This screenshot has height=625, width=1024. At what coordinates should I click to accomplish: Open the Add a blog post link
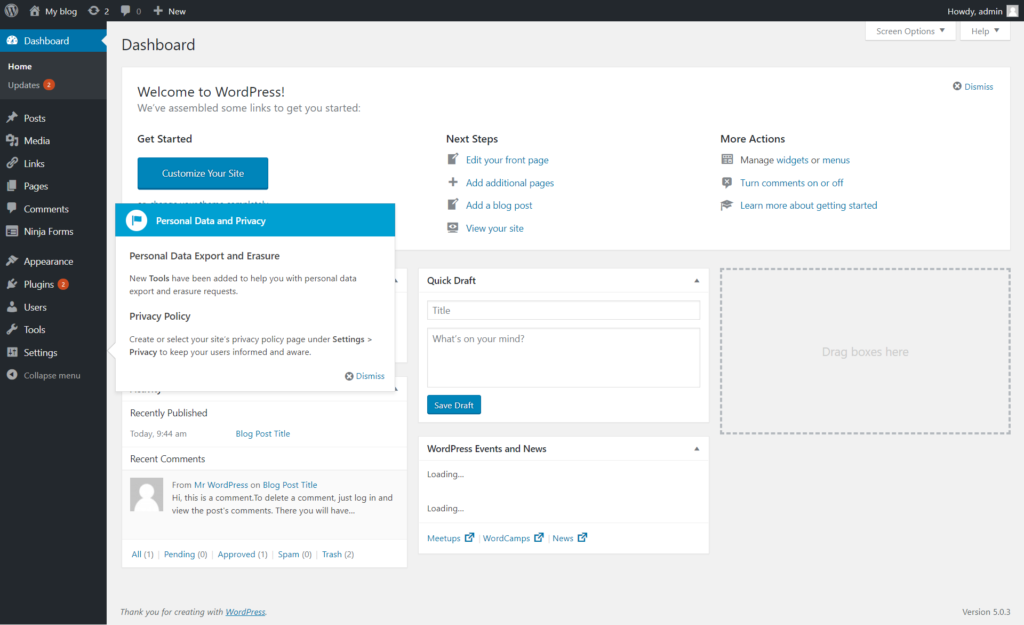pos(499,205)
